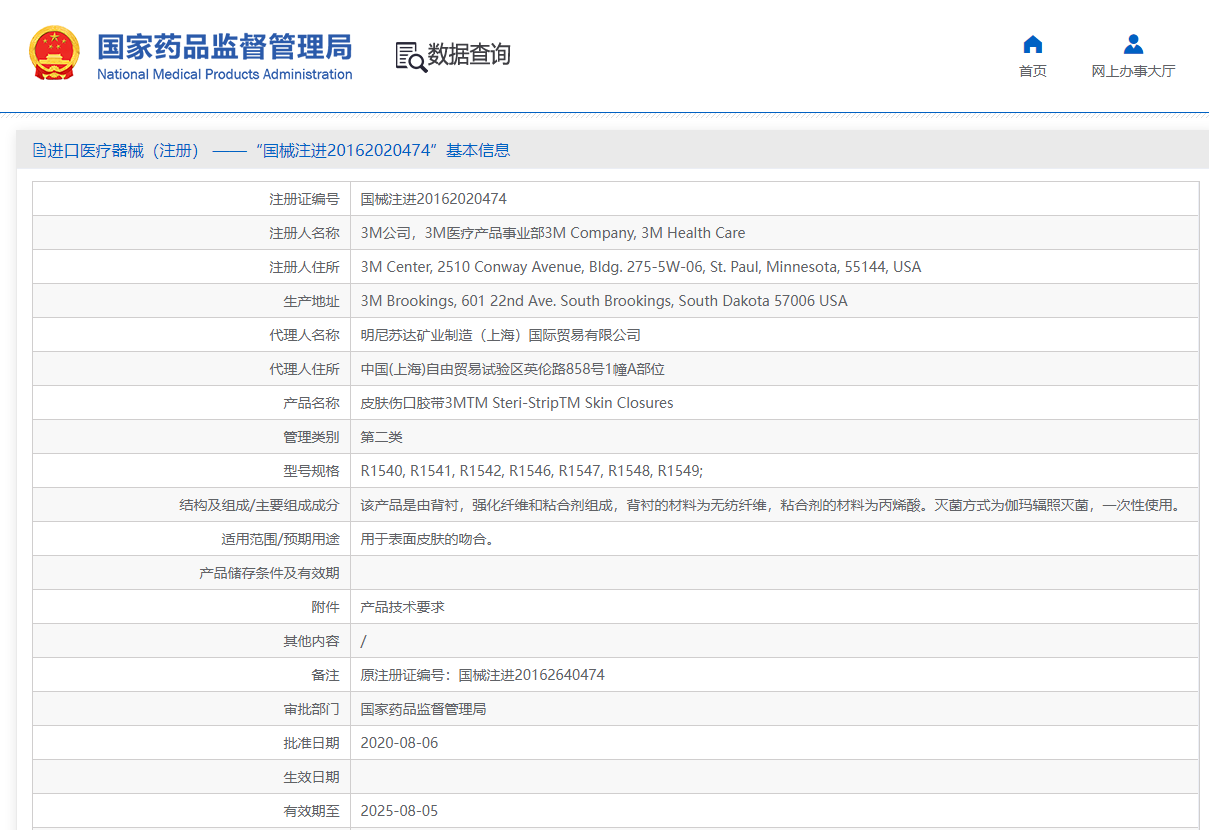This screenshot has width=1209, height=830.
Task: Select registrant name 3M Company, 3M Health Care
Action: point(553,233)
